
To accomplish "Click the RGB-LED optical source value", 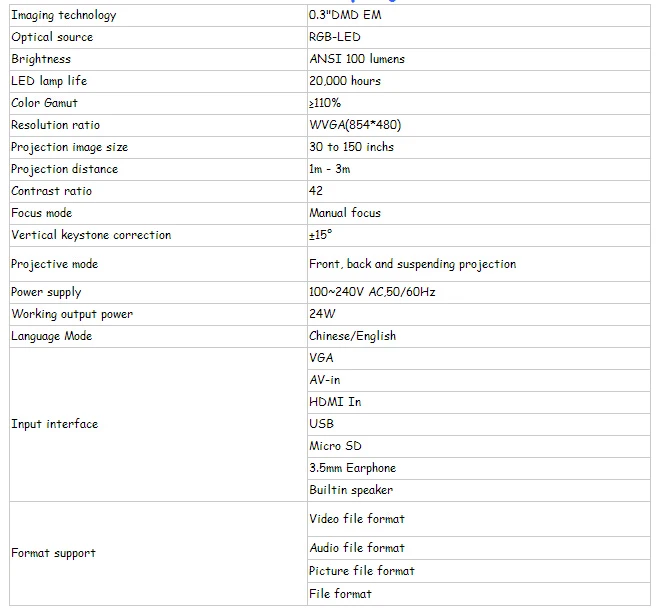I will (334, 37).
